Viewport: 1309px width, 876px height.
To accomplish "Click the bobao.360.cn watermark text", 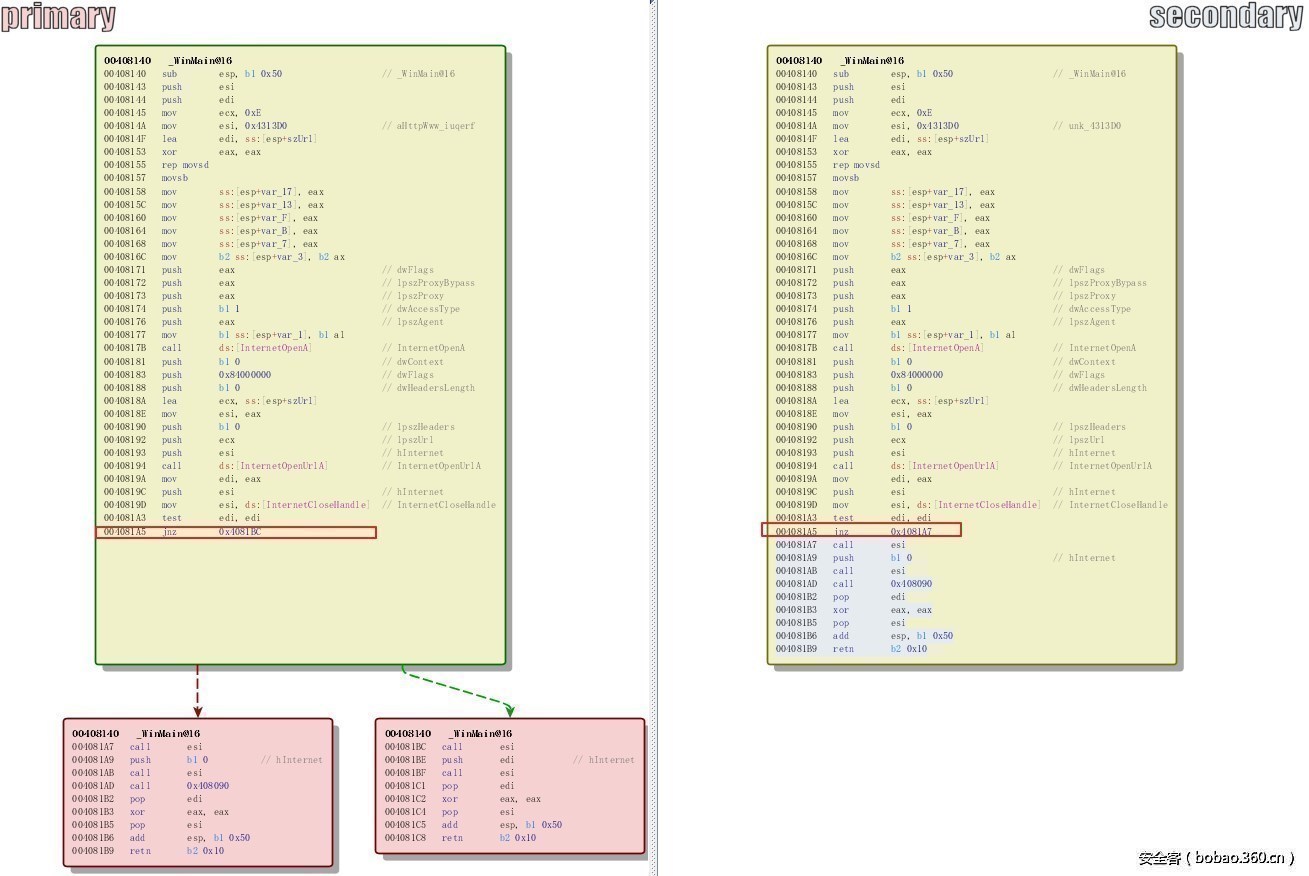I will point(1215,858).
